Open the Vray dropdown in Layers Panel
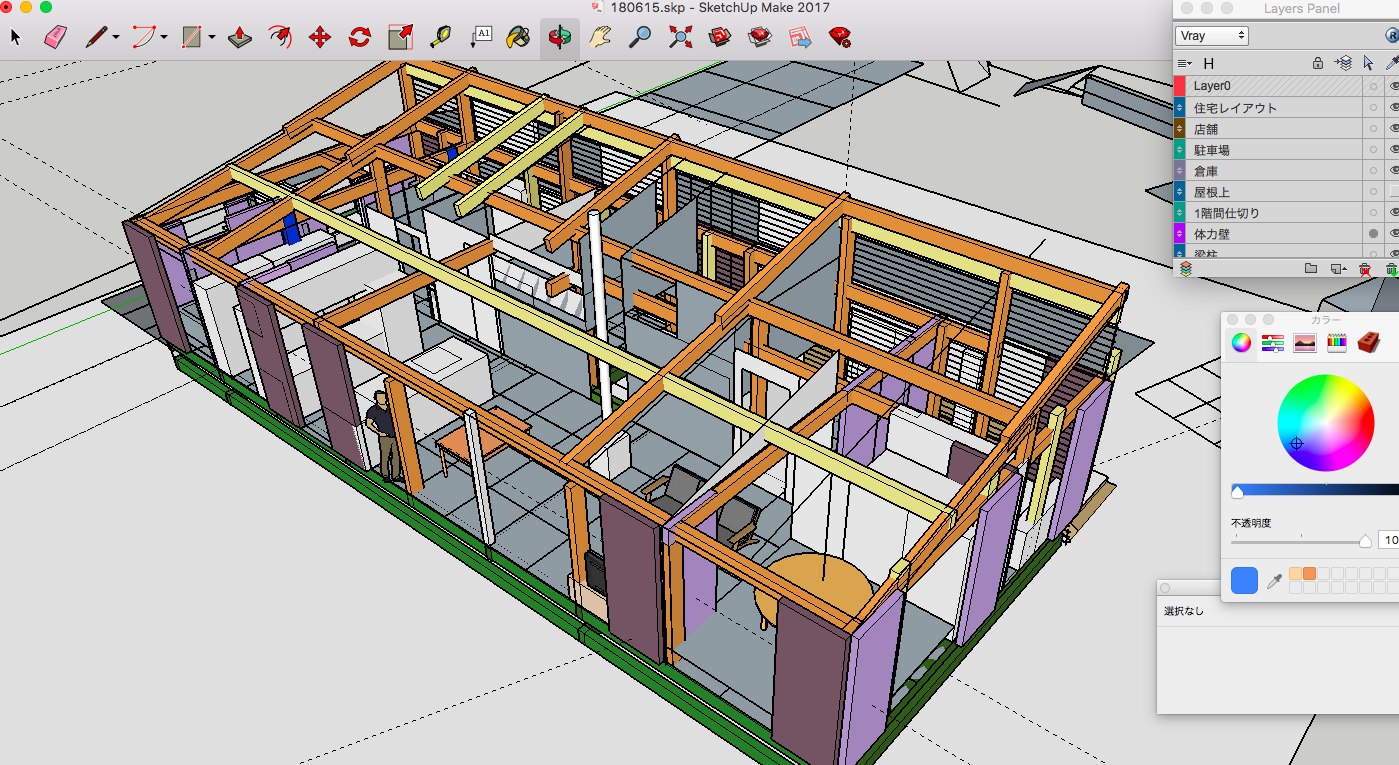This screenshot has height=765, width=1399. tap(1212, 36)
